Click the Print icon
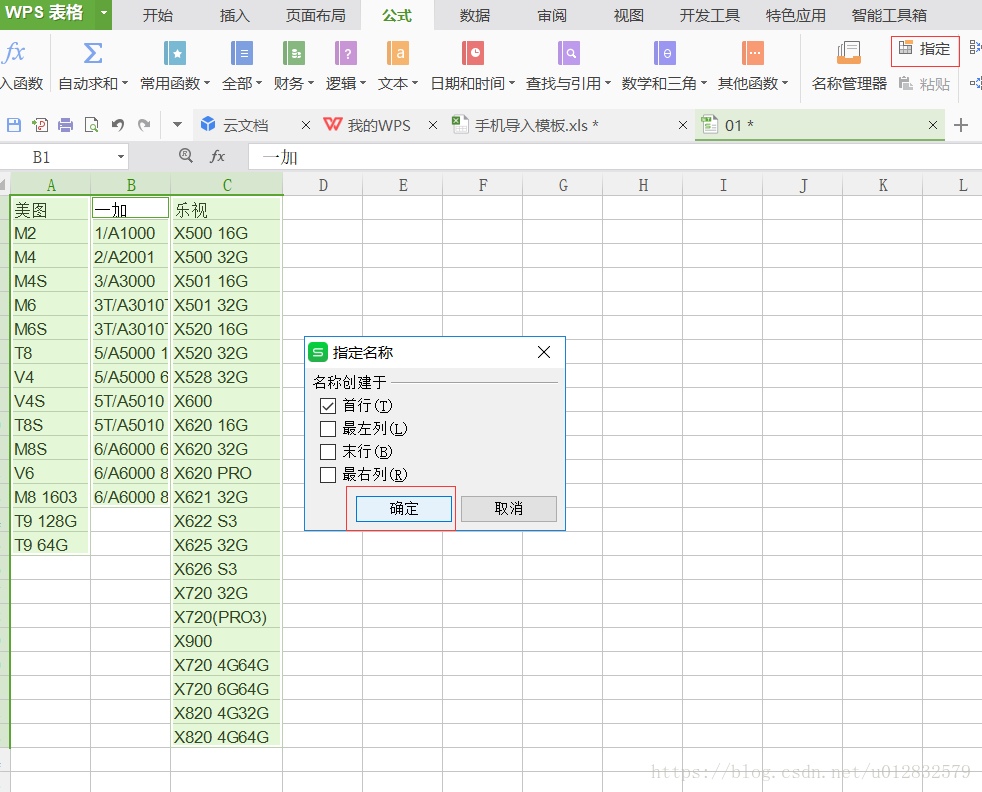 (x=65, y=125)
